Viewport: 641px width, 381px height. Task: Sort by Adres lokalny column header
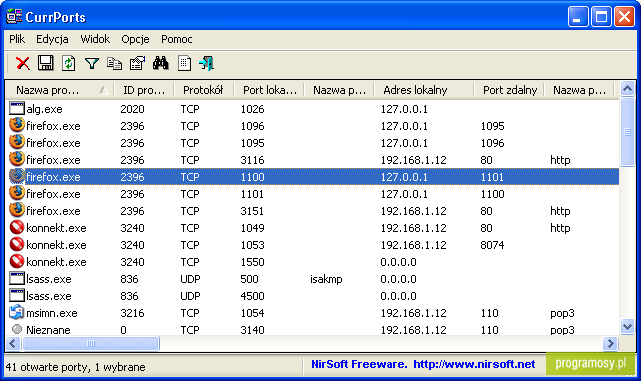click(424, 90)
